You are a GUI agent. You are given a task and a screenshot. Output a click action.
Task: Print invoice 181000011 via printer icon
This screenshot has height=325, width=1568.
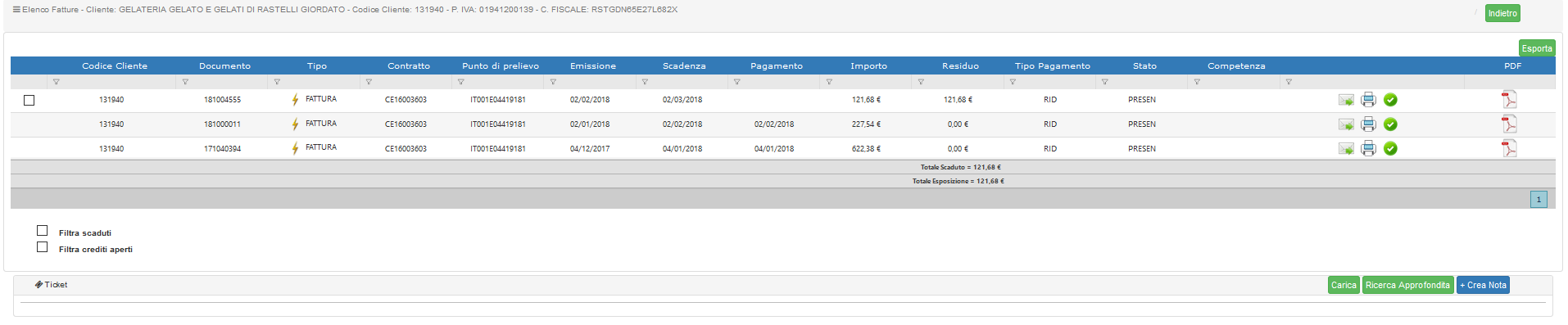point(1368,124)
